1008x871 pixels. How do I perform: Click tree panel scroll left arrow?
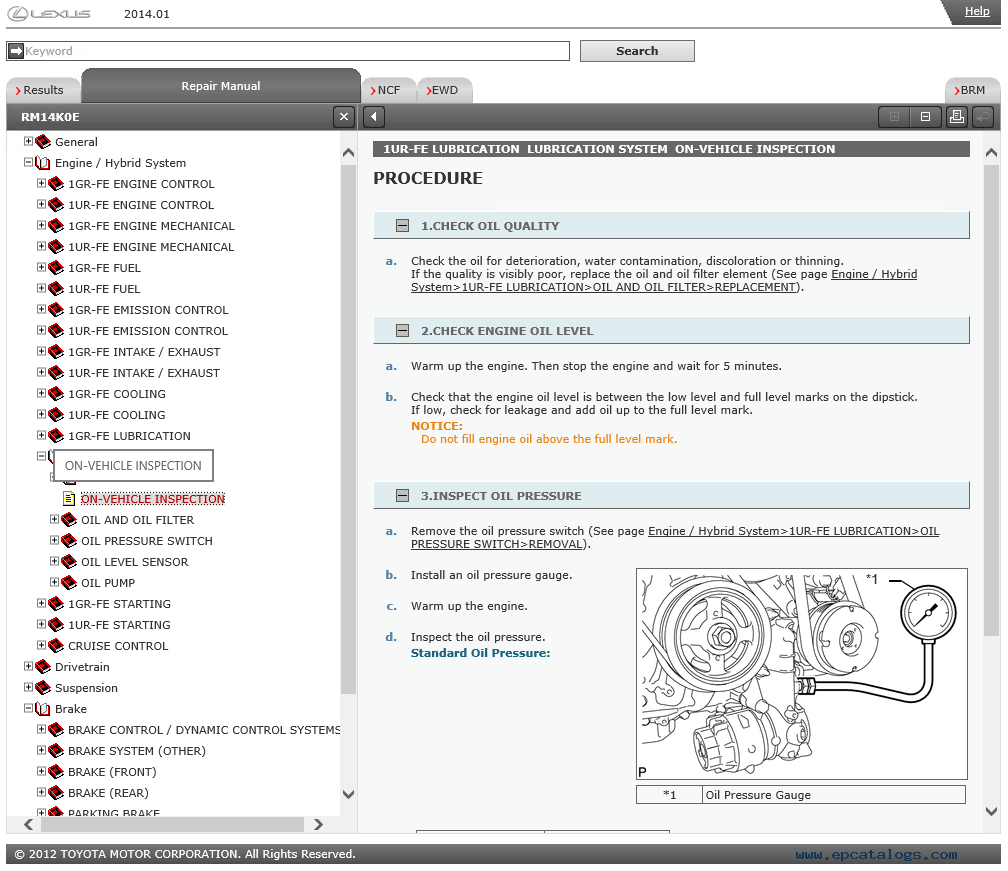coord(28,824)
